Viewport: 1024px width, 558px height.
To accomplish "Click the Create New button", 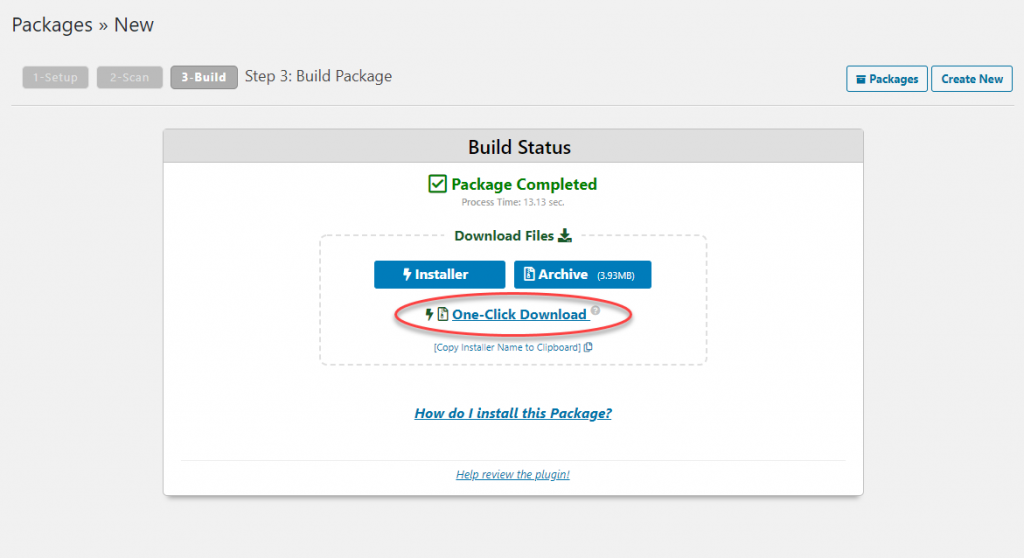I will (972, 79).
